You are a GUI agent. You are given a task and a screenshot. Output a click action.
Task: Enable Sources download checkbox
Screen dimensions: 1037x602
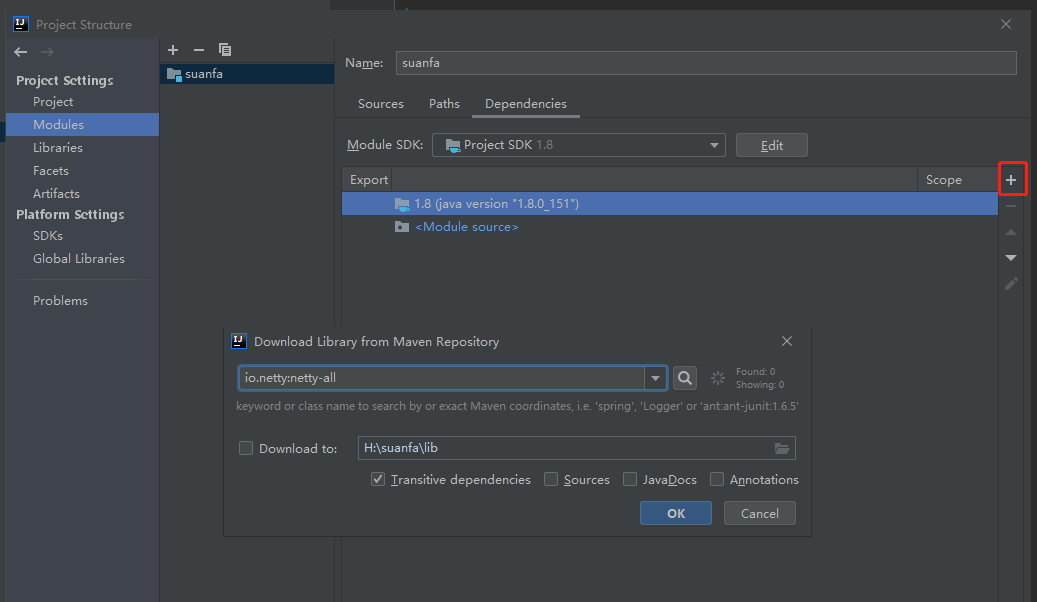(x=551, y=479)
